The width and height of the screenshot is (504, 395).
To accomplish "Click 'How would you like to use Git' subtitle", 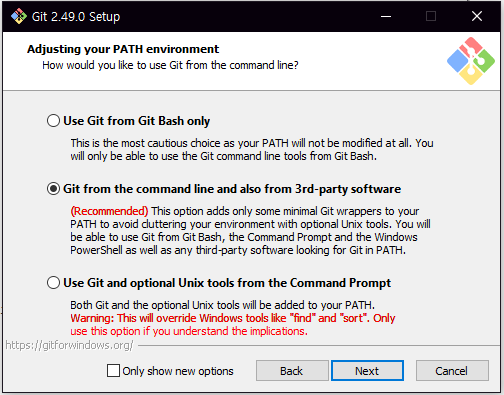I will pyautogui.click(x=170, y=65).
